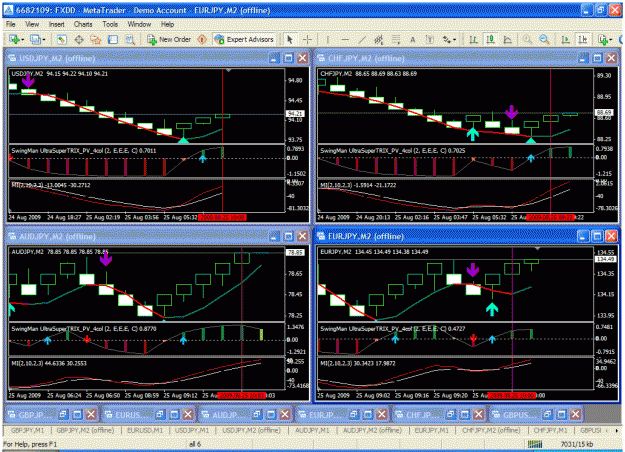The height and width of the screenshot is (452, 625).
Task: Select the Text Label tool
Action: click(430, 39)
